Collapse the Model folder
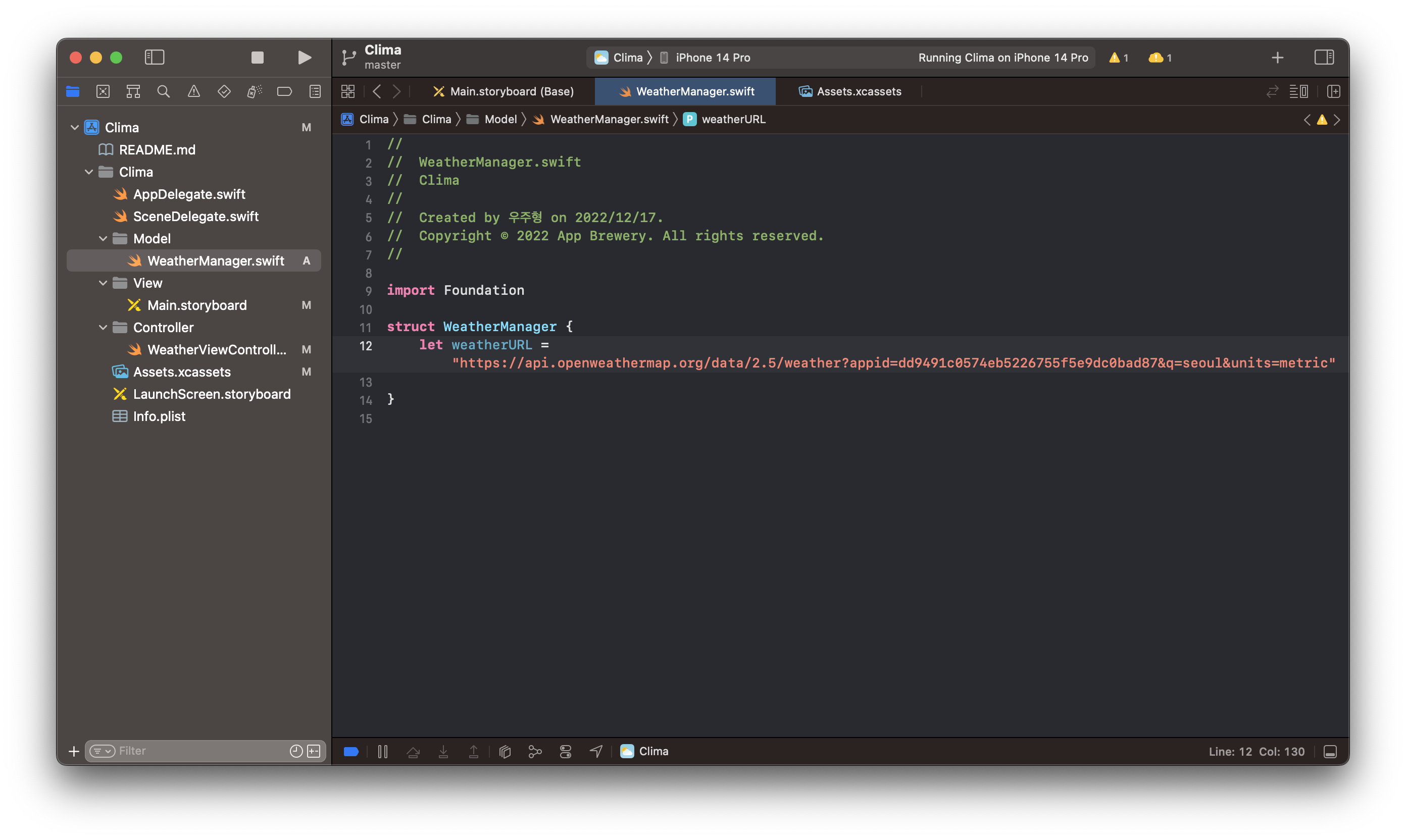This screenshot has width=1406, height=840. (103, 238)
